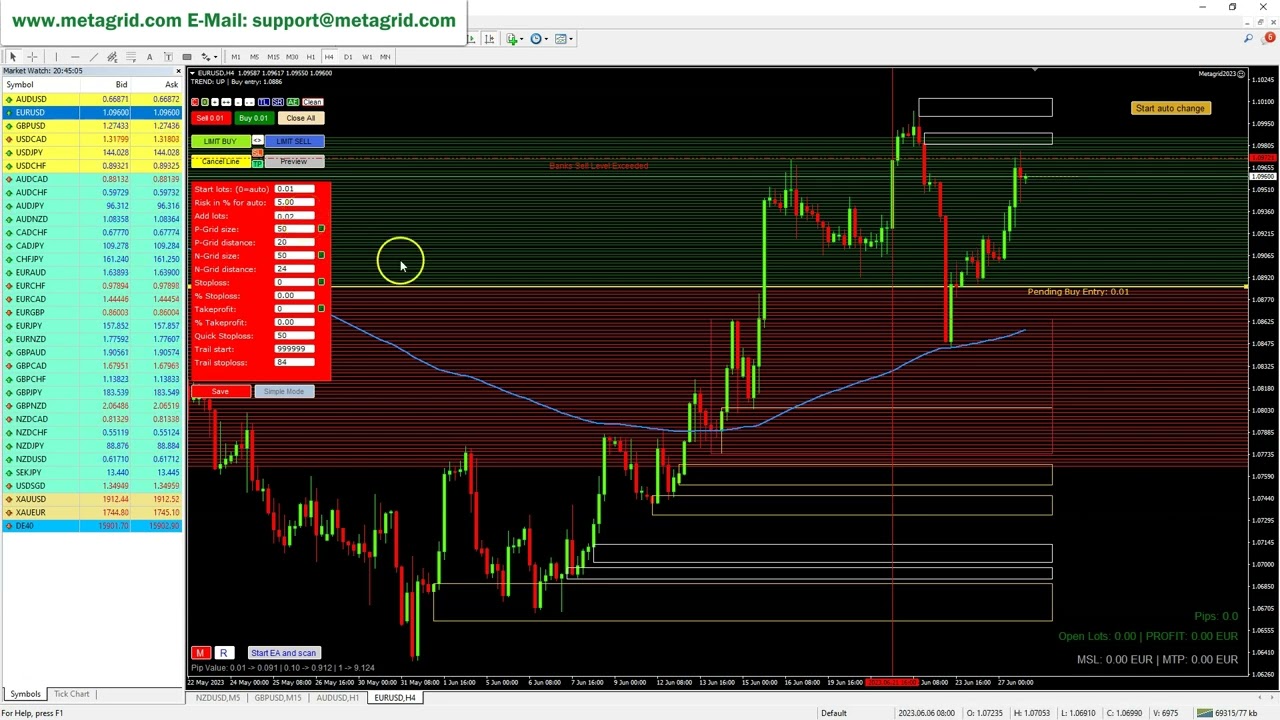This screenshot has height=720, width=1280.
Task: Click the Start lots input field
Action: tap(295, 189)
